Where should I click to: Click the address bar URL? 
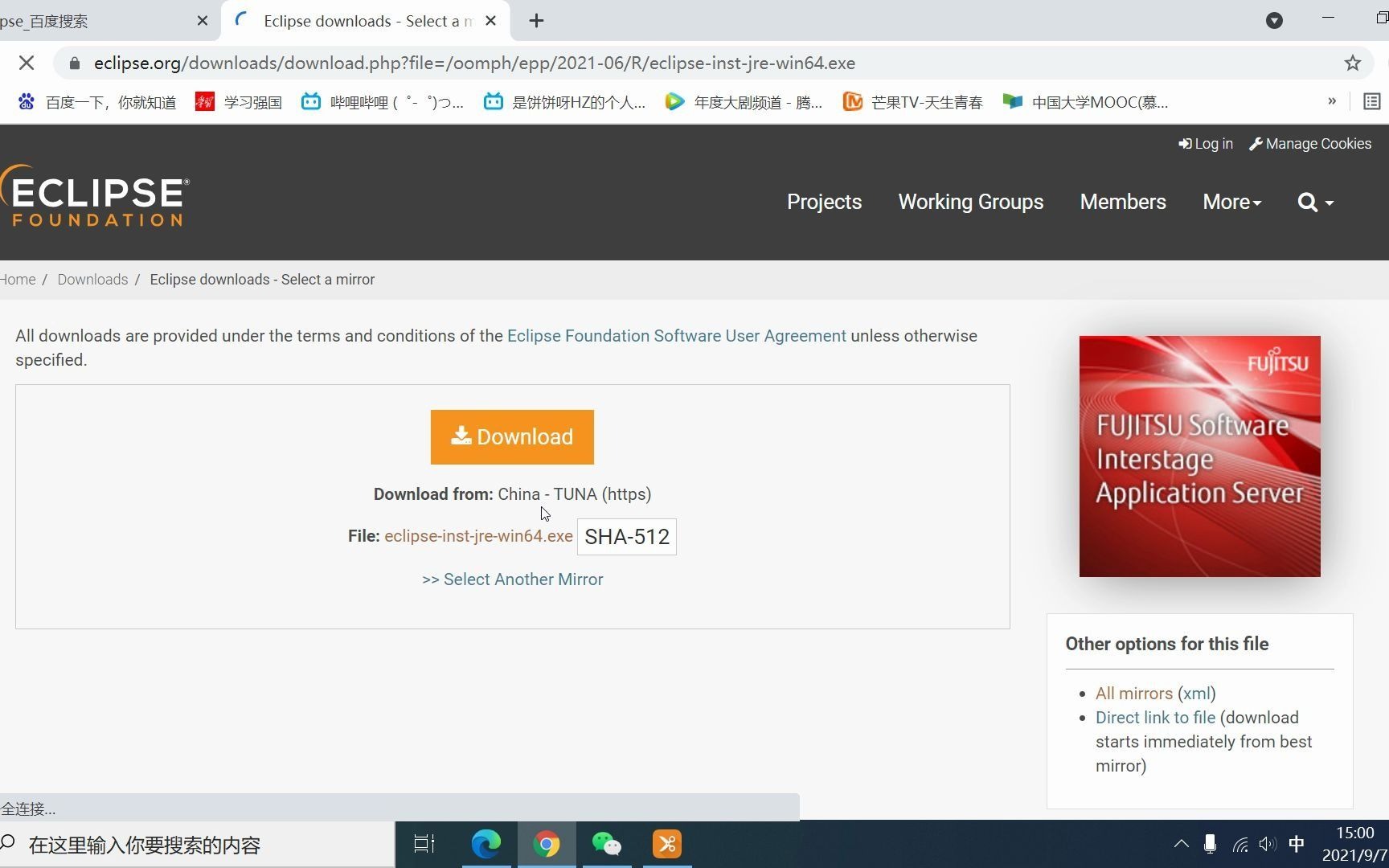coord(474,63)
